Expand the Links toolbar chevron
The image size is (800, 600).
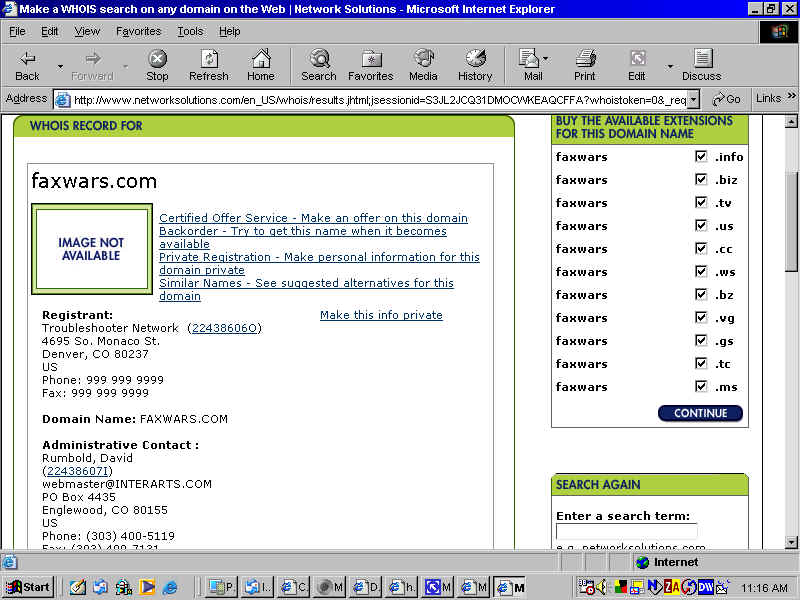pos(791,96)
